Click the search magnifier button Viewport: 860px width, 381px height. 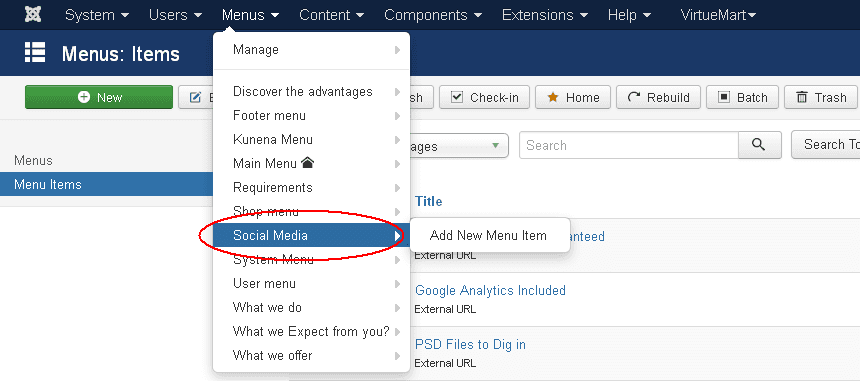[x=760, y=145]
